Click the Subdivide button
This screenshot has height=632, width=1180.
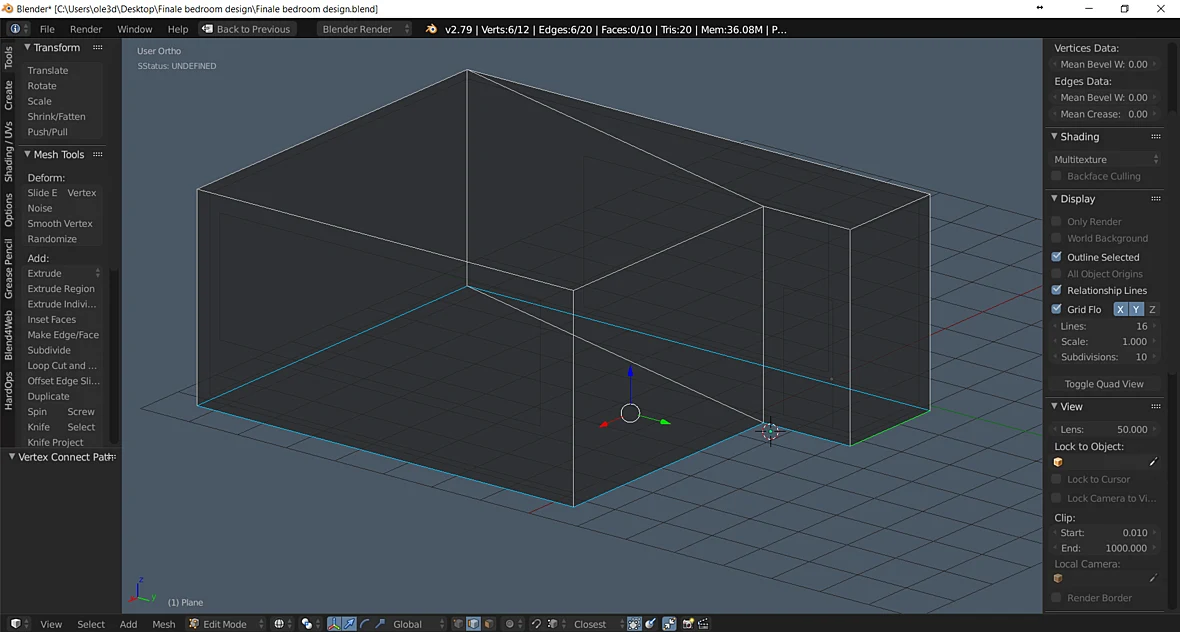[x=50, y=350]
